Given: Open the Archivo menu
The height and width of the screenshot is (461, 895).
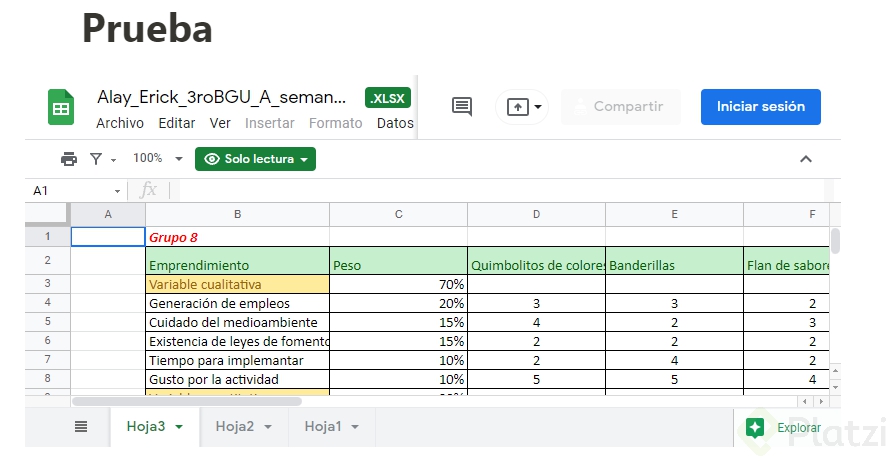Looking at the screenshot, I should 119,123.
